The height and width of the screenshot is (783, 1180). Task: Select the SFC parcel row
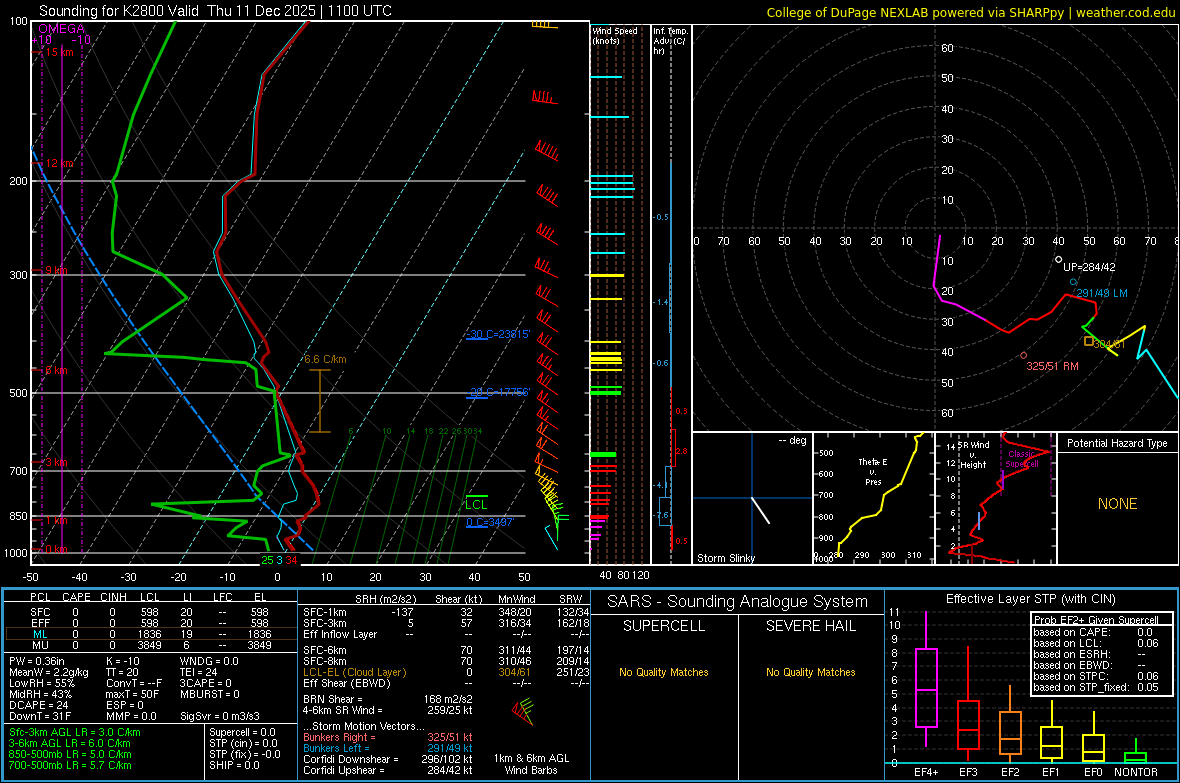(x=151, y=612)
